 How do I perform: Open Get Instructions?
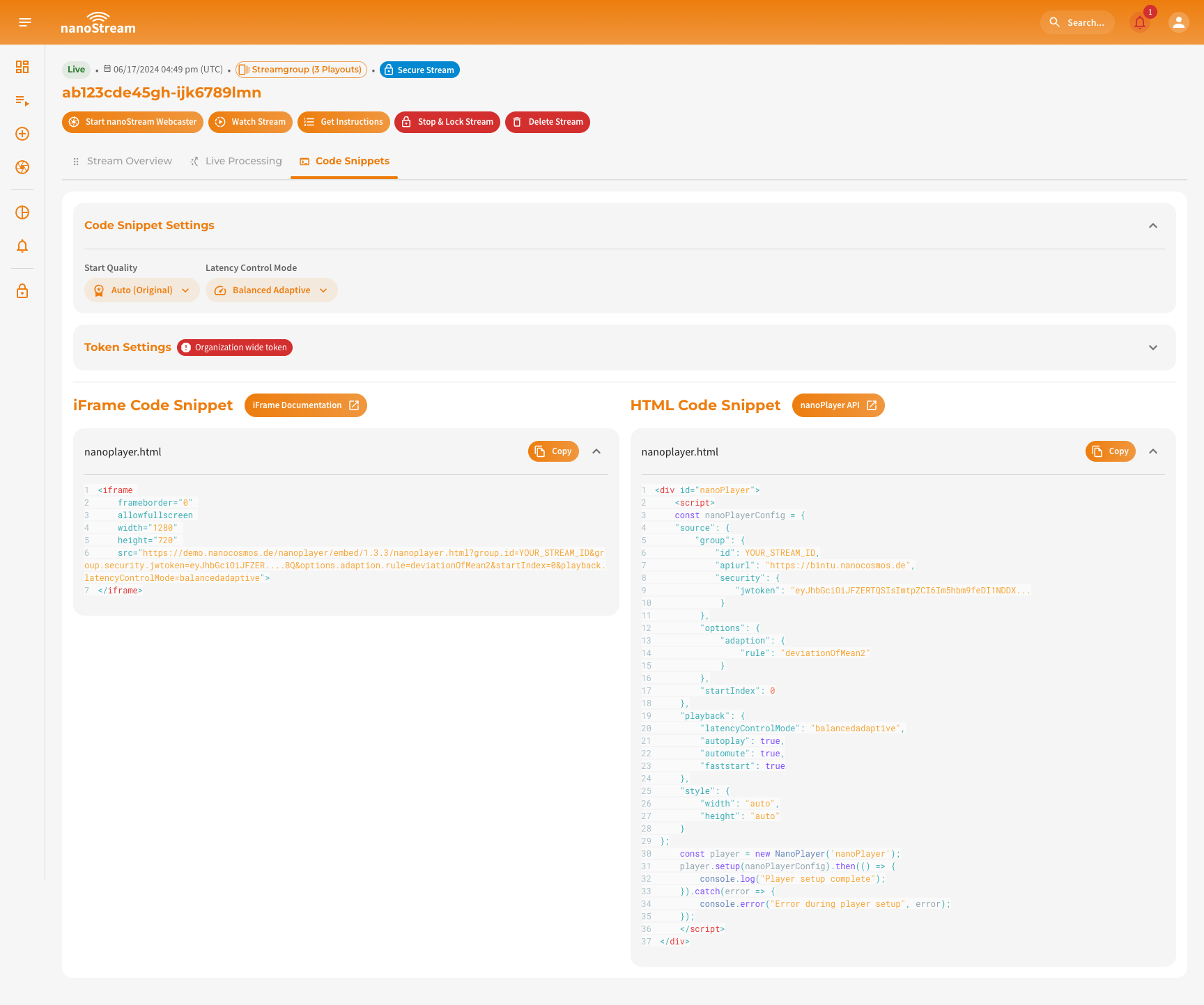pyautogui.click(x=344, y=122)
